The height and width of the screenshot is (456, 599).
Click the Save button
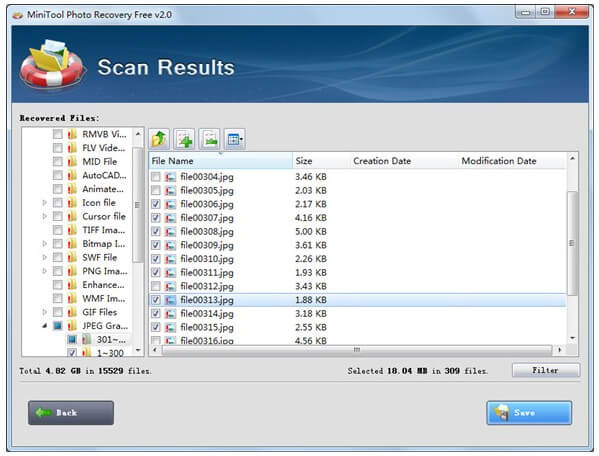pos(529,412)
